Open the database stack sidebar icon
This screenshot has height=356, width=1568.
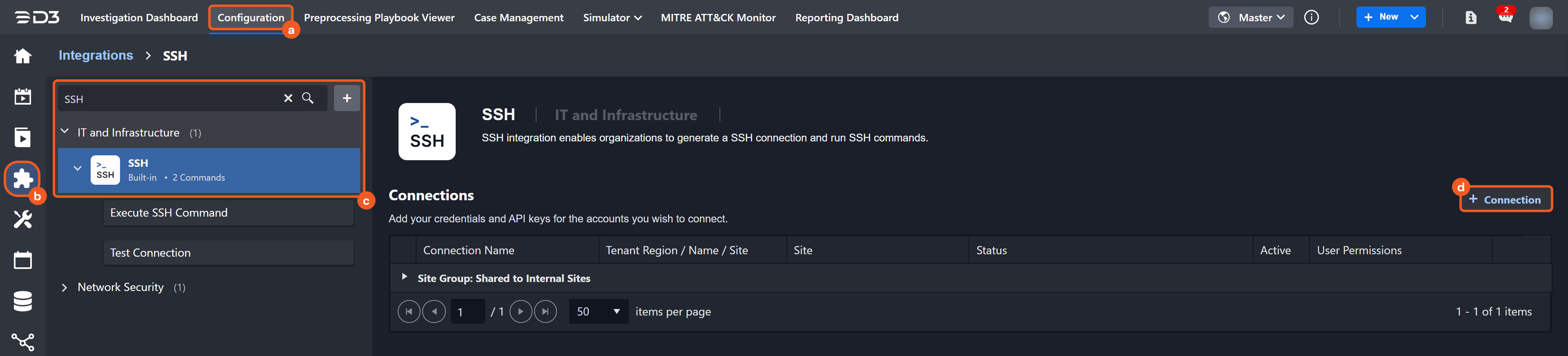coord(22,301)
